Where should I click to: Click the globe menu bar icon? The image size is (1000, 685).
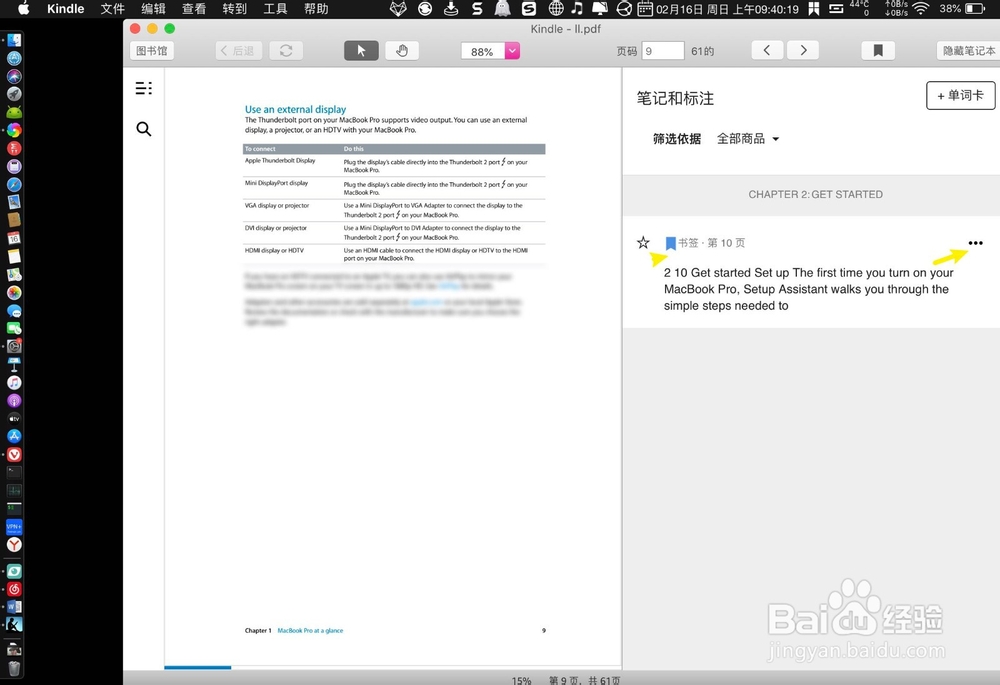(x=556, y=8)
